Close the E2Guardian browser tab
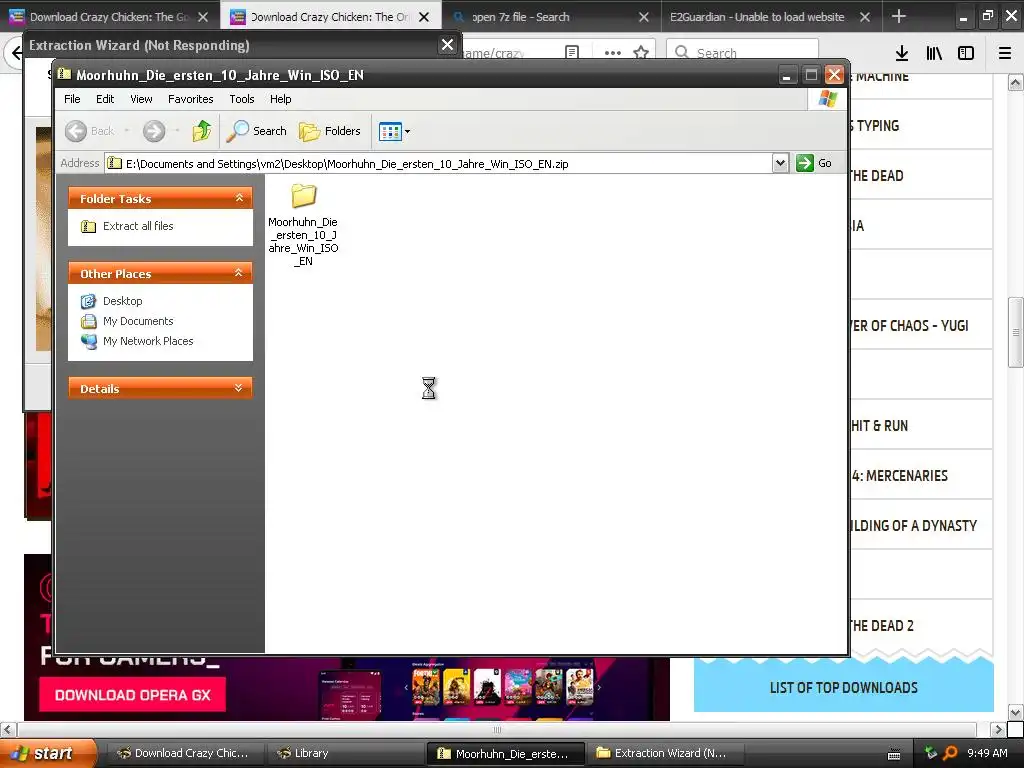This screenshot has height=768, width=1024. tap(865, 17)
